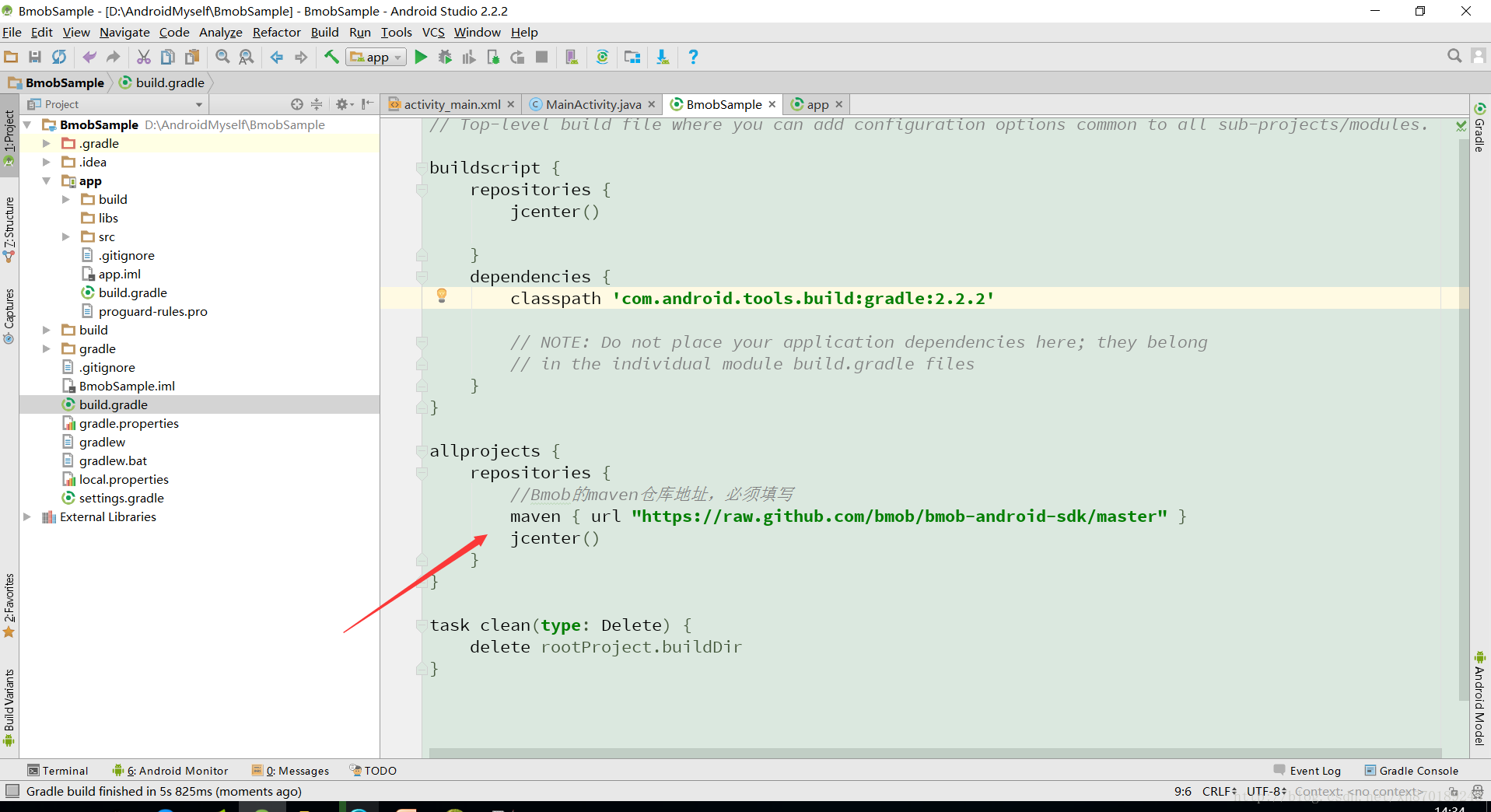Save all files with the floppy icon
1491x812 pixels.
(x=35, y=57)
